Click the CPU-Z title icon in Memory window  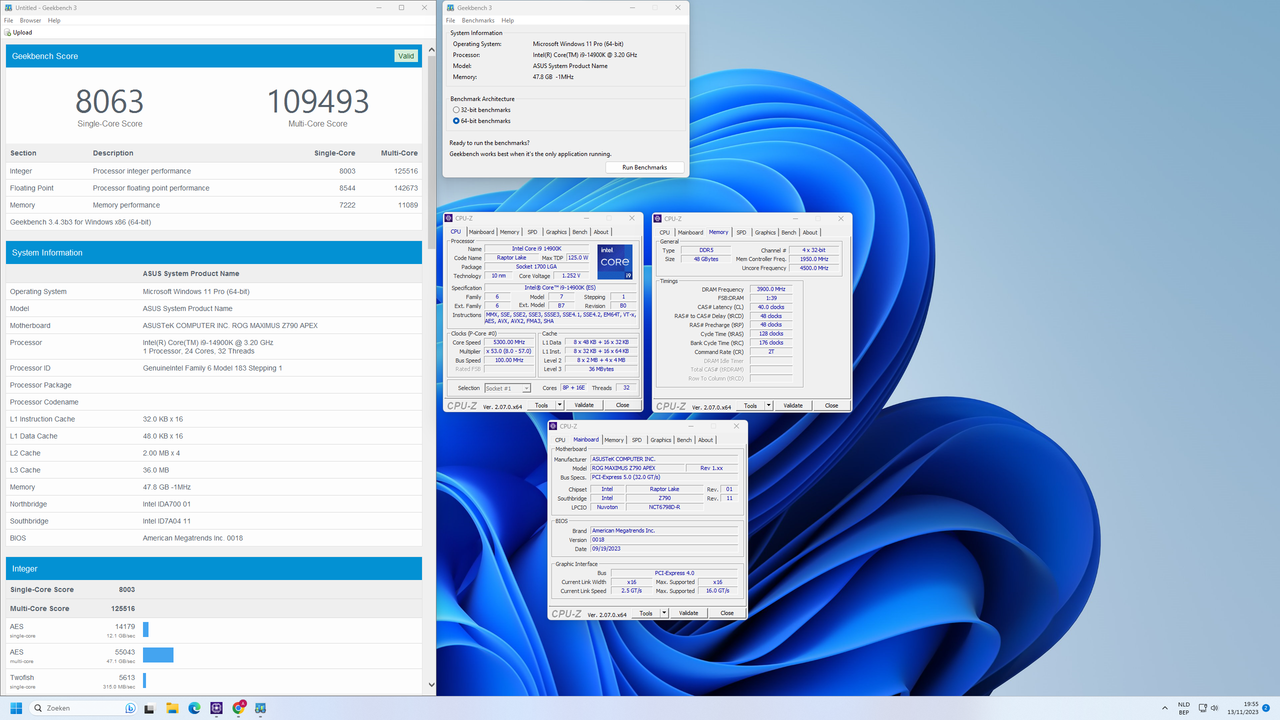coord(658,218)
